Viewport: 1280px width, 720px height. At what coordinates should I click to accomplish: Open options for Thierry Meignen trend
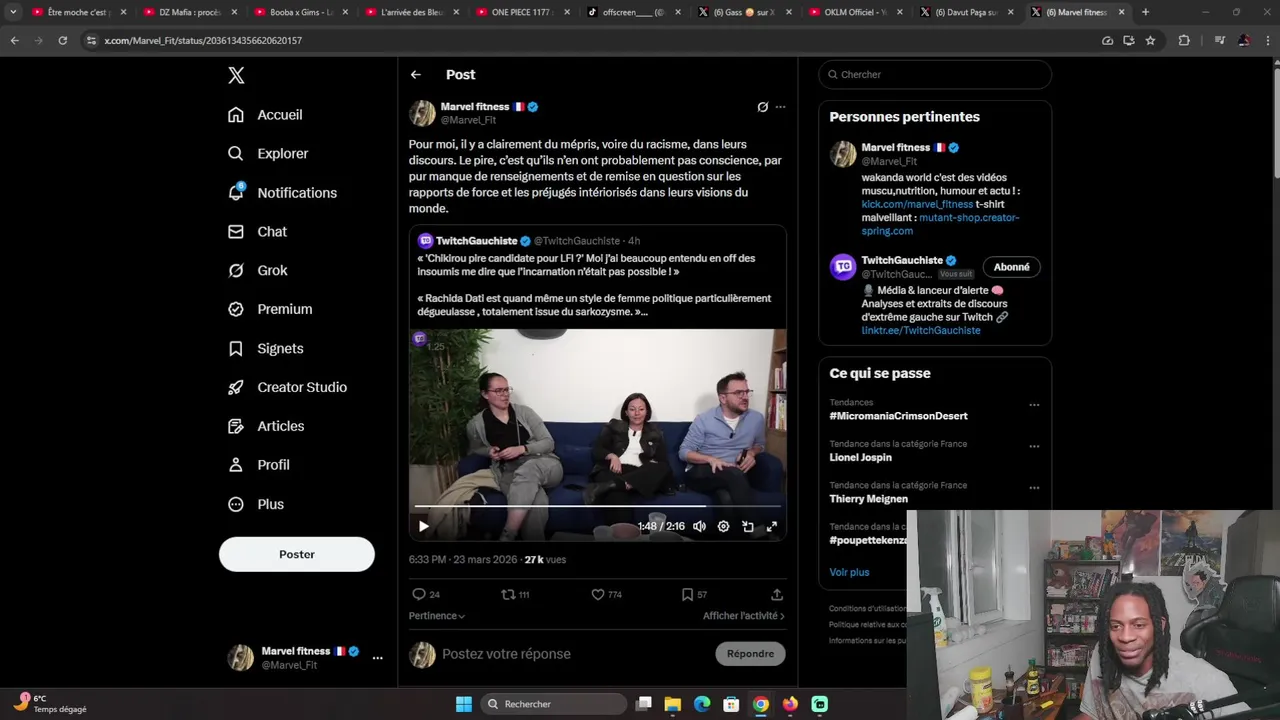tap(1034, 488)
